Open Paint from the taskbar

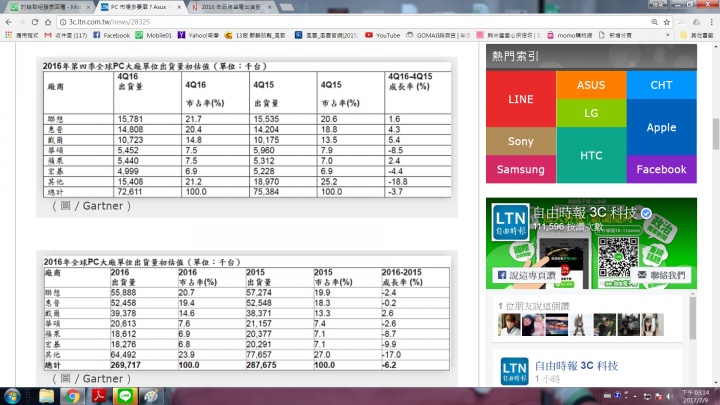[x=151, y=396]
